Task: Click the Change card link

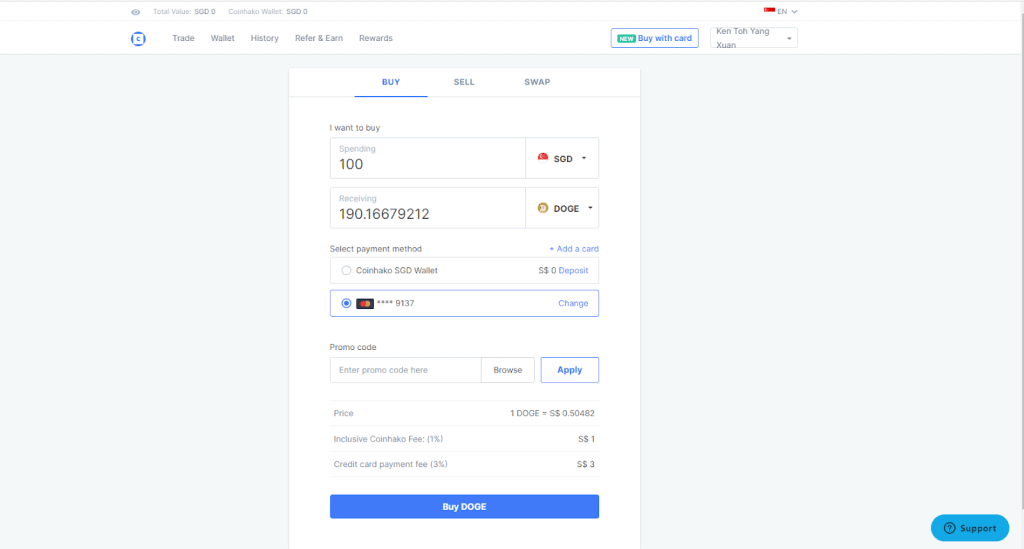Action: click(573, 304)
